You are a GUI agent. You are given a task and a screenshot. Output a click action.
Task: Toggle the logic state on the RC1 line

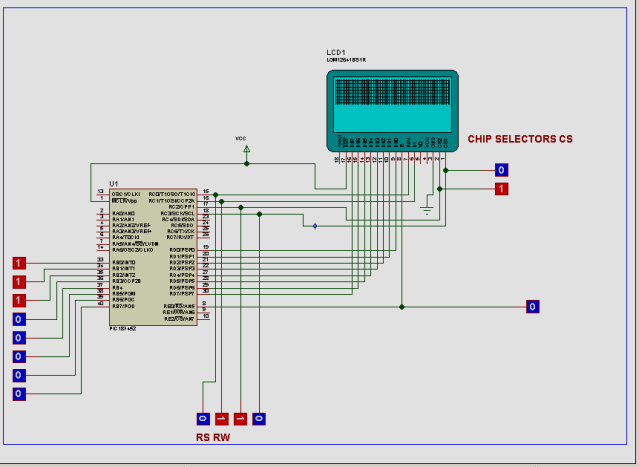coord(222,419)
